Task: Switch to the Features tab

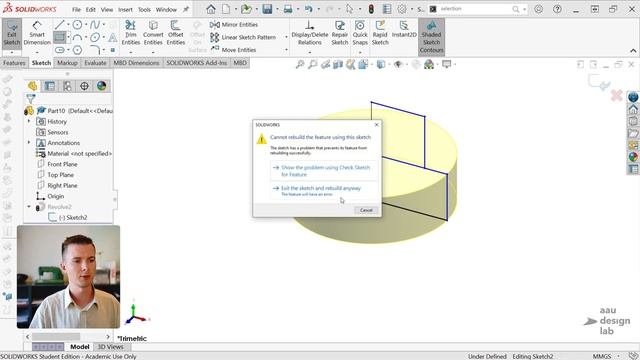Action: click(14, 63)
